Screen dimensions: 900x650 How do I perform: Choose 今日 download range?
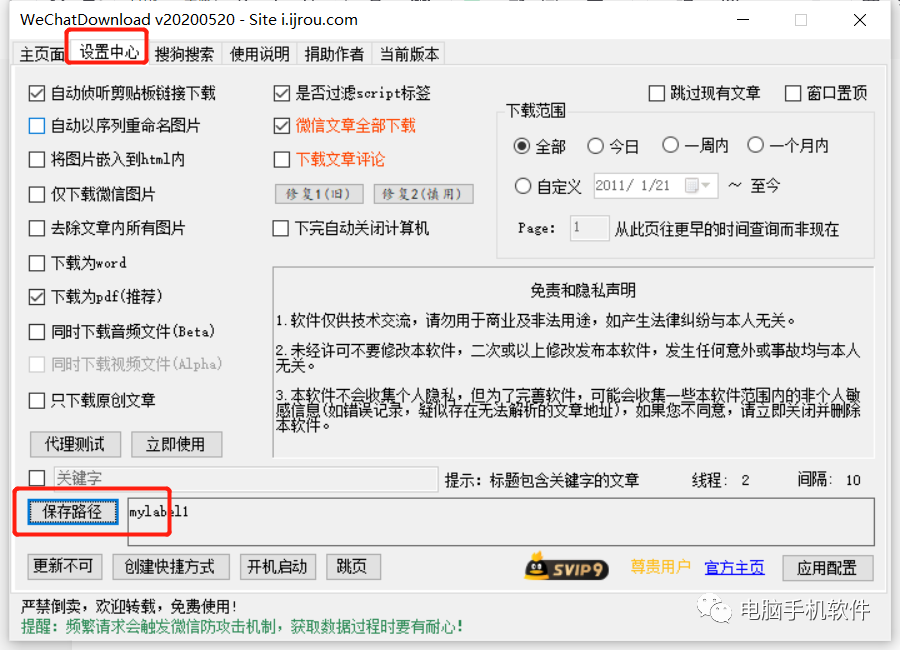(x=595, y=146)
